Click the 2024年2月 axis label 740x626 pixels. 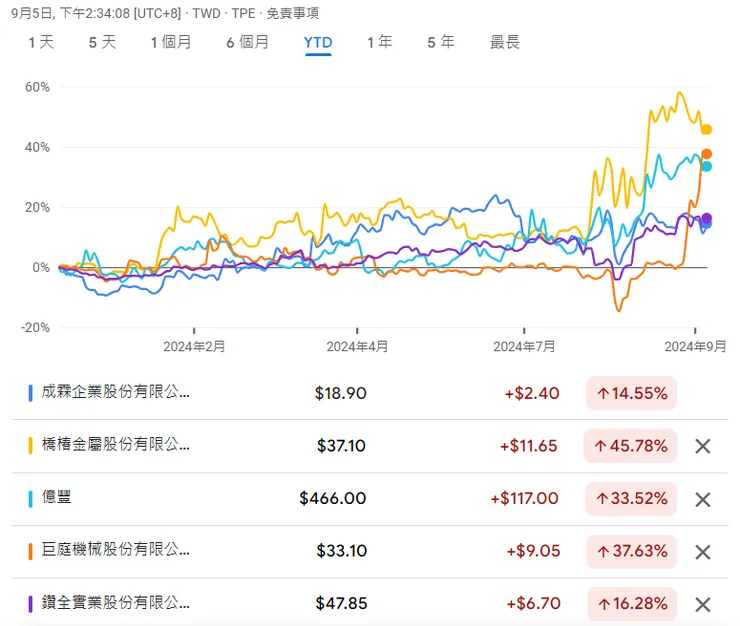coord(194,347)
